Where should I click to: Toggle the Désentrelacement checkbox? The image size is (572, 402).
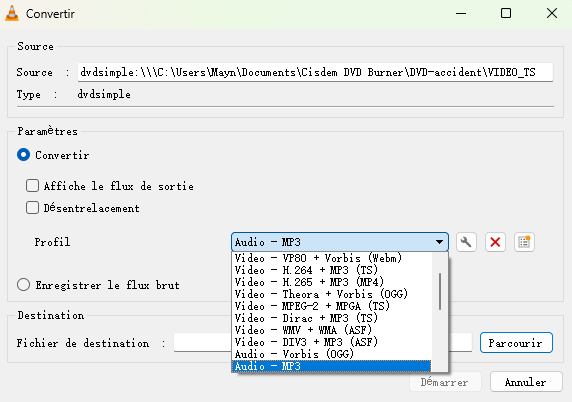click(x=32, y=208)
